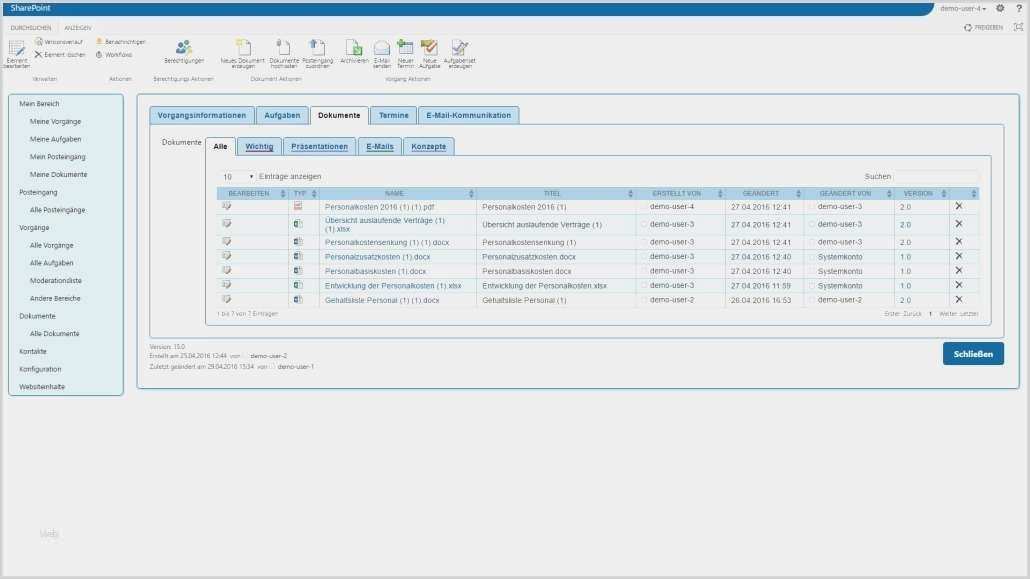Open the entries-per-page dropdown showing 10
Screen dimensions: 1030x579
237,177
